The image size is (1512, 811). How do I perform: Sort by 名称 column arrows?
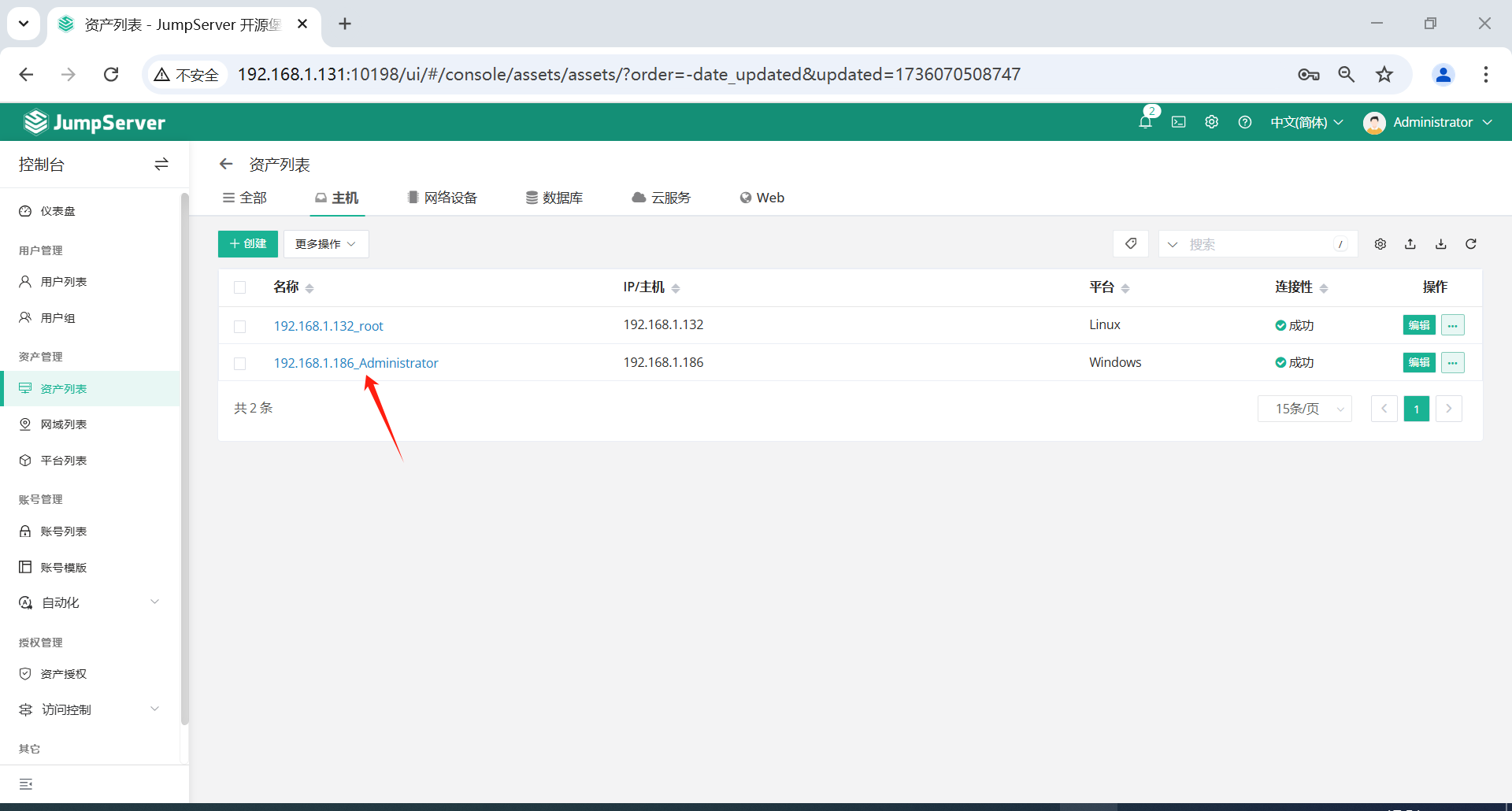[x=309, y=288]
